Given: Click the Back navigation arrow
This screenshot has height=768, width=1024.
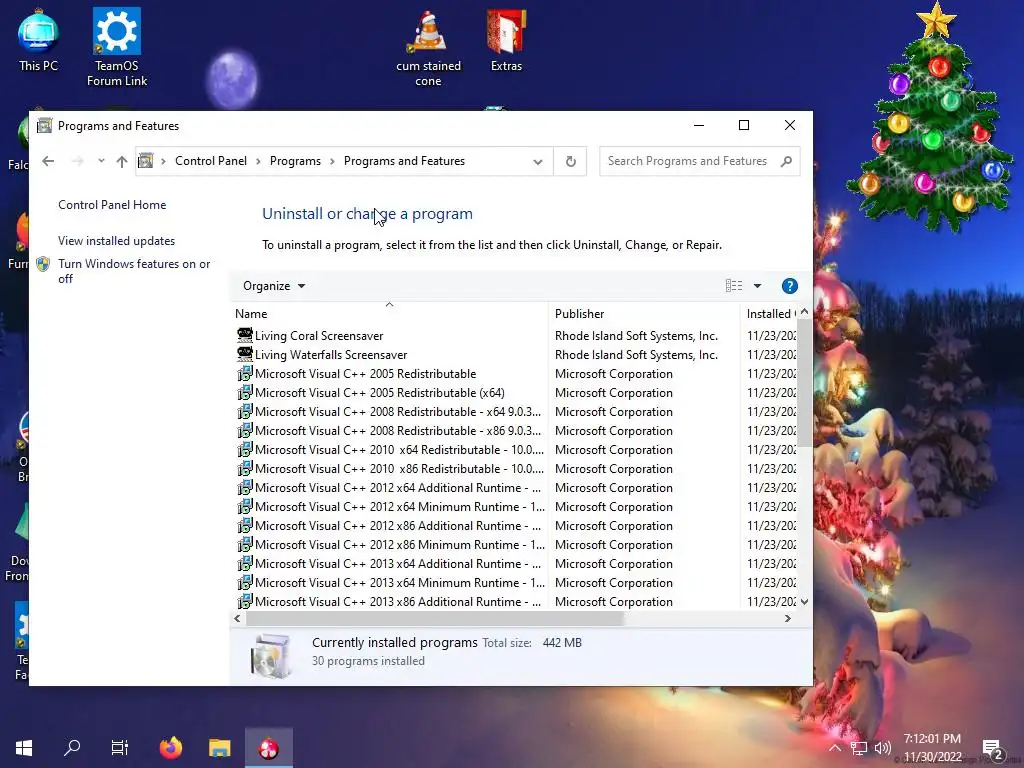Looking at the screenshot, I should point(48,161).
